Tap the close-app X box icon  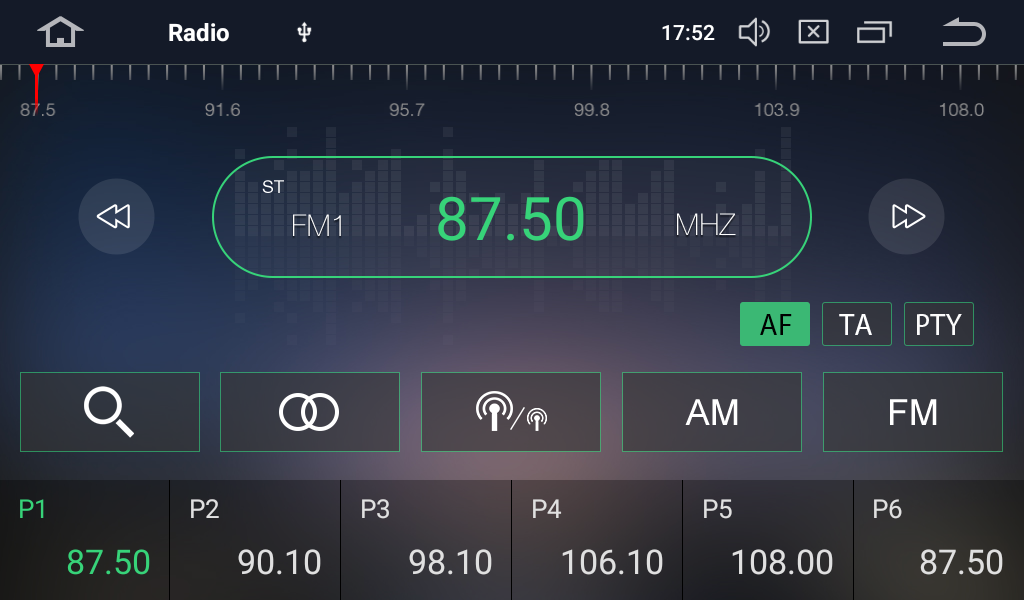813,33
